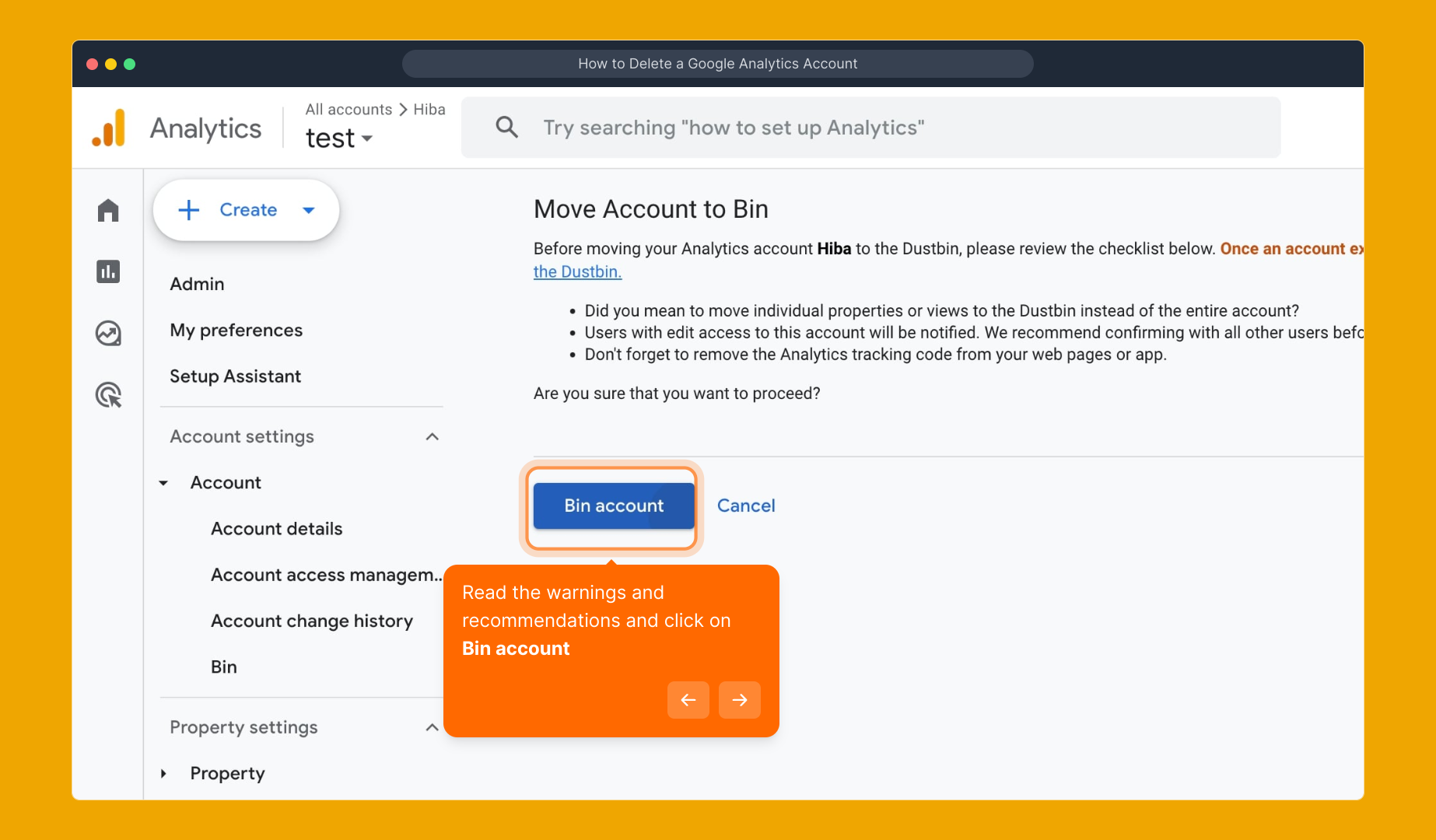
Task: Click the Google Analytics logo
Action: pos(109,128)
